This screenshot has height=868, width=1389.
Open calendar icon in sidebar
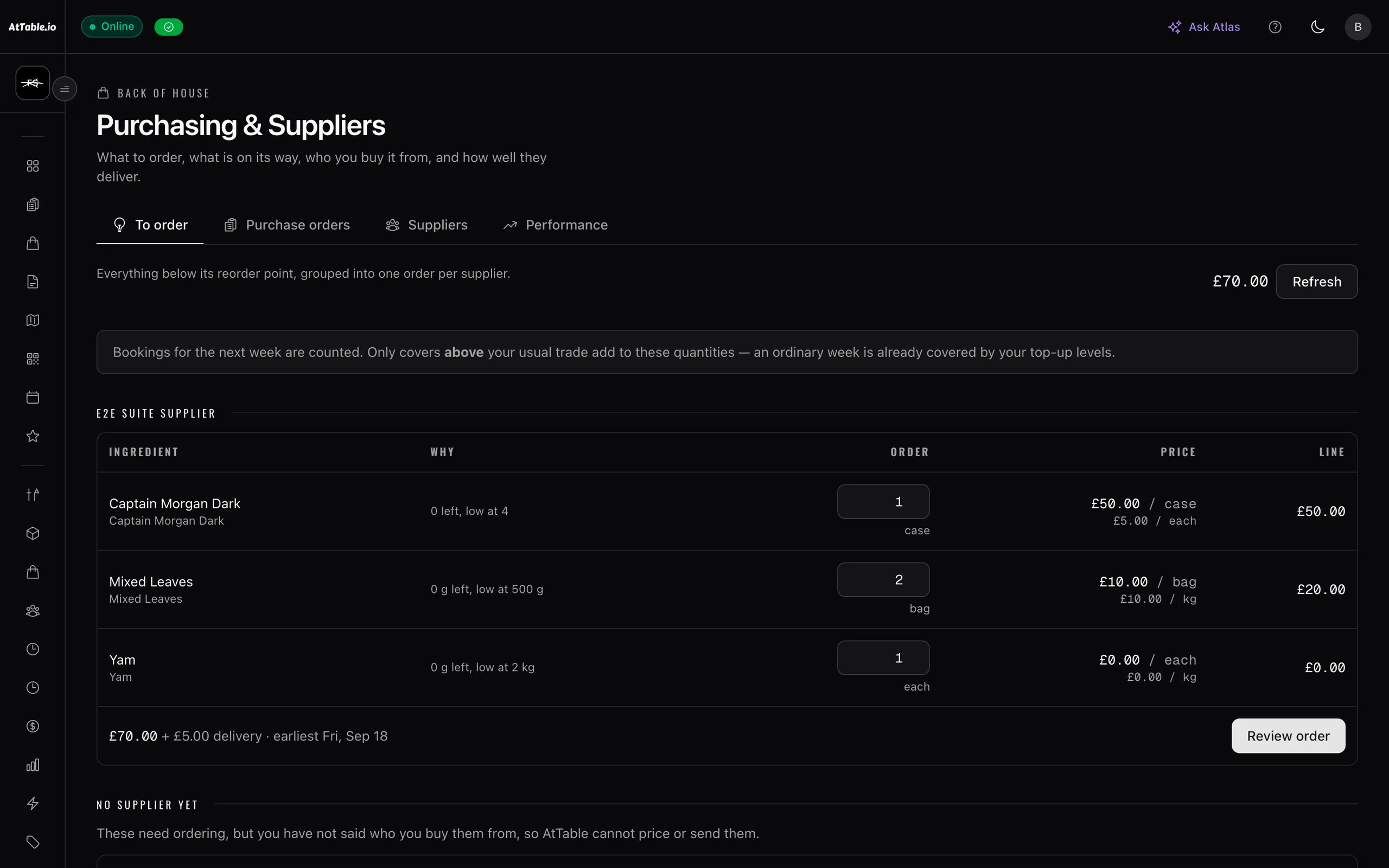(33, 397)
